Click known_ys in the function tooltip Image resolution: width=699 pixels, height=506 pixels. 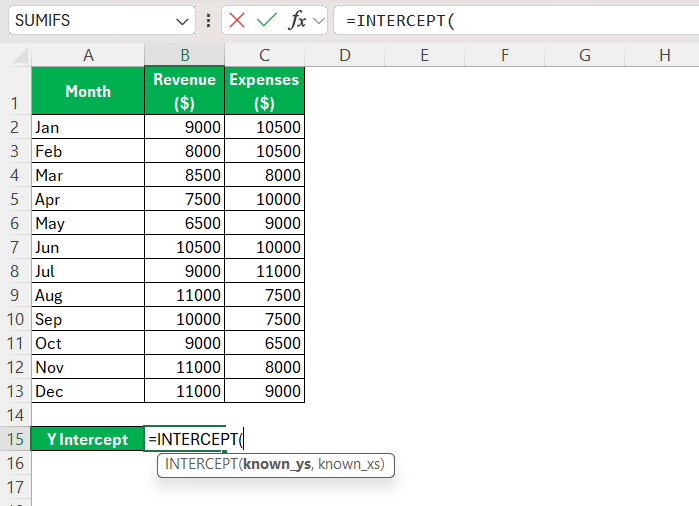coord(277,465)
